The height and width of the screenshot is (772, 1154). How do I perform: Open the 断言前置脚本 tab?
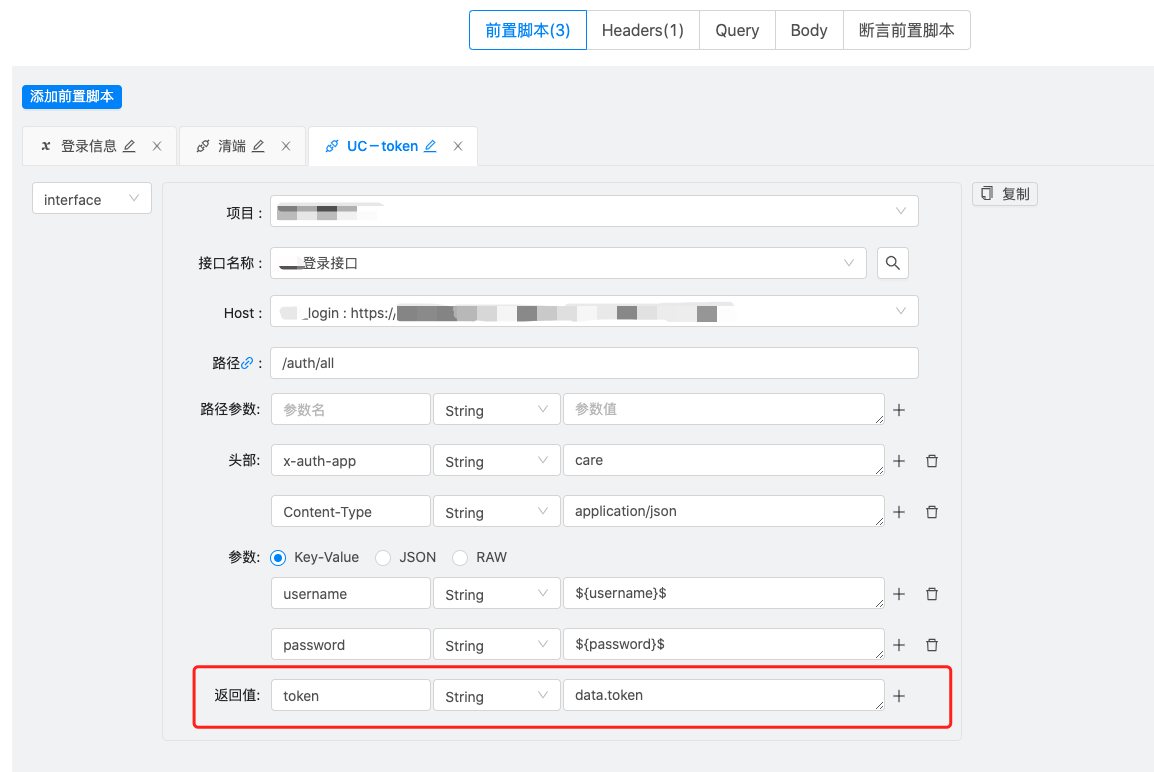click(906, 30)
